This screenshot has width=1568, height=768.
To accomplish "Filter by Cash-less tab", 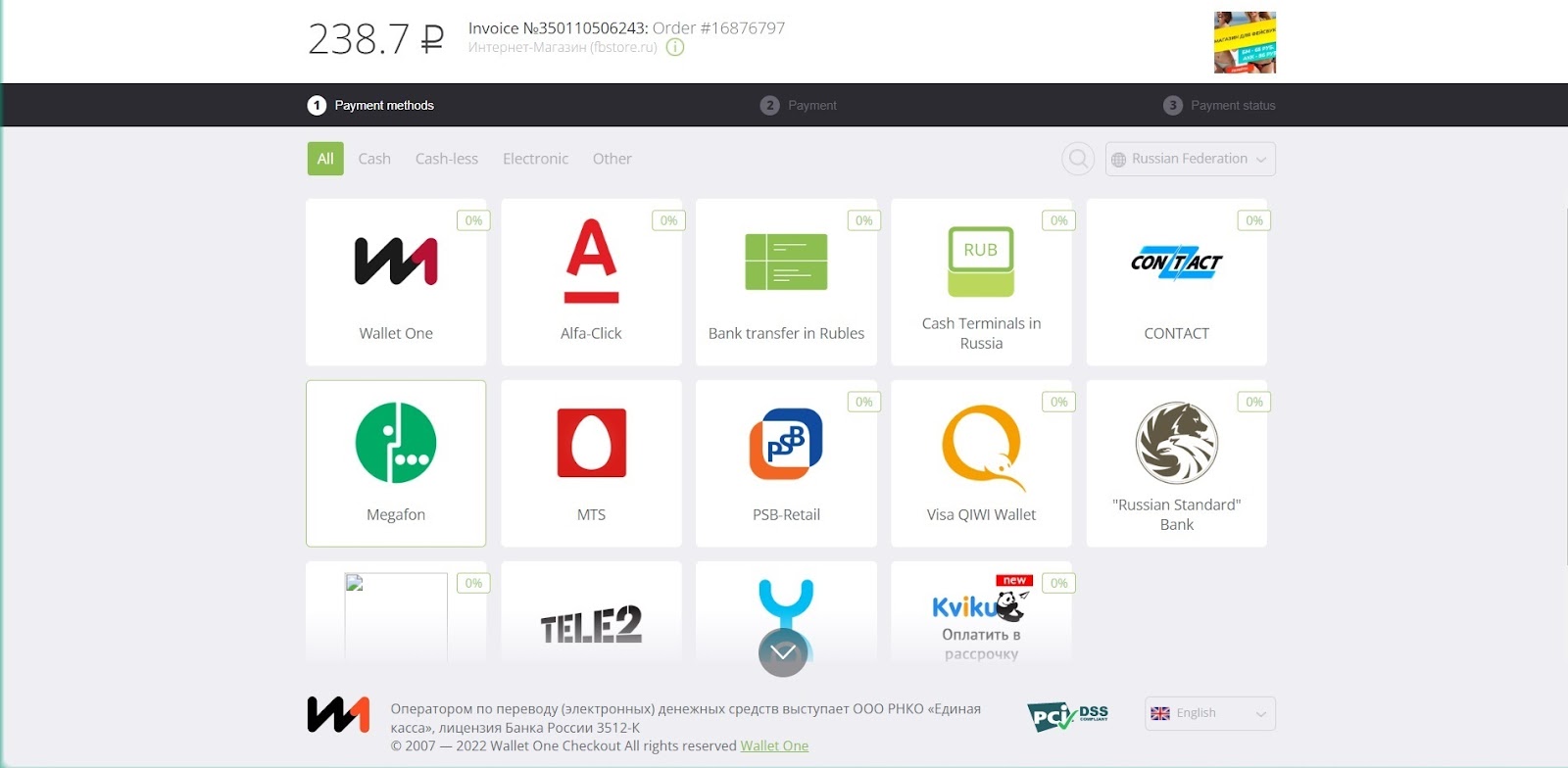I will click(x=447, y=159).
